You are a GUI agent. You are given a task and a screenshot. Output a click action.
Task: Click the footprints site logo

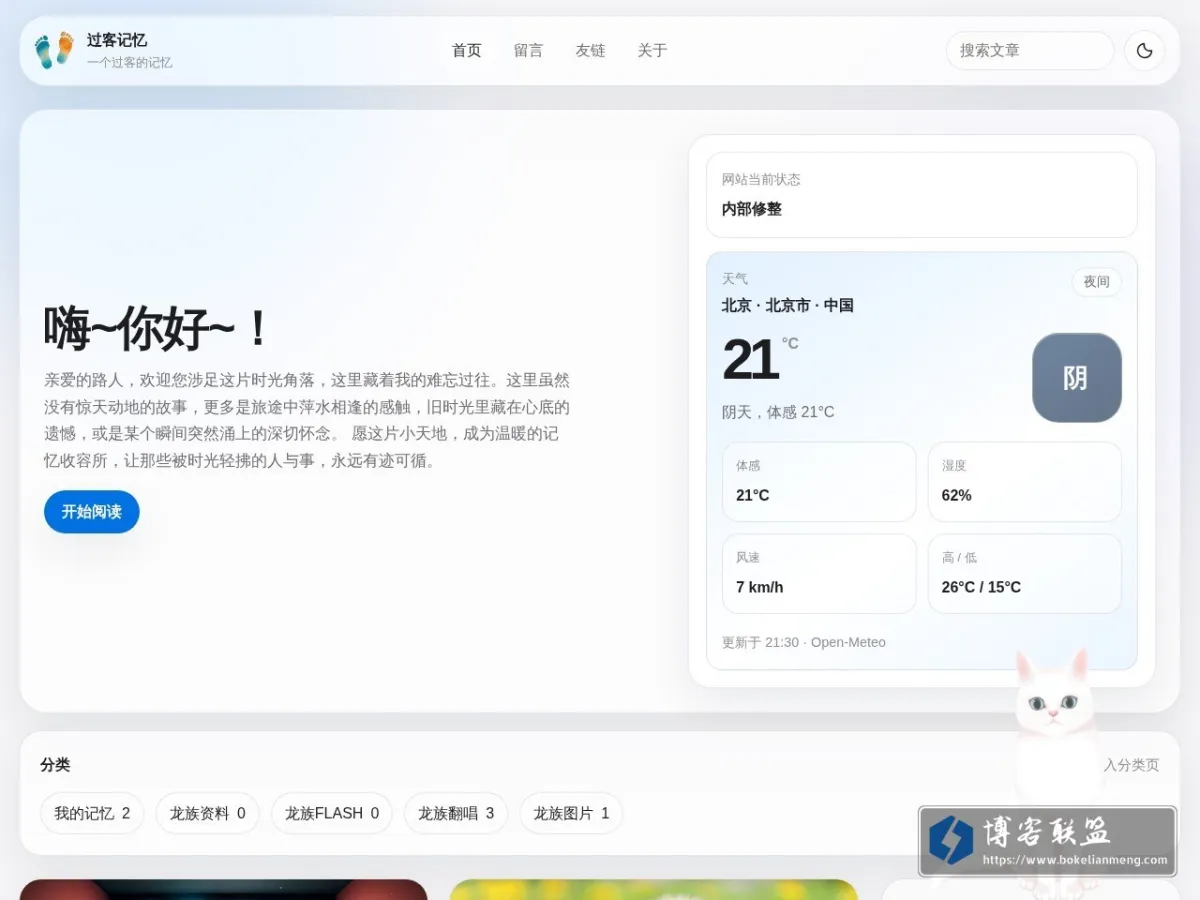click(54, 50)
